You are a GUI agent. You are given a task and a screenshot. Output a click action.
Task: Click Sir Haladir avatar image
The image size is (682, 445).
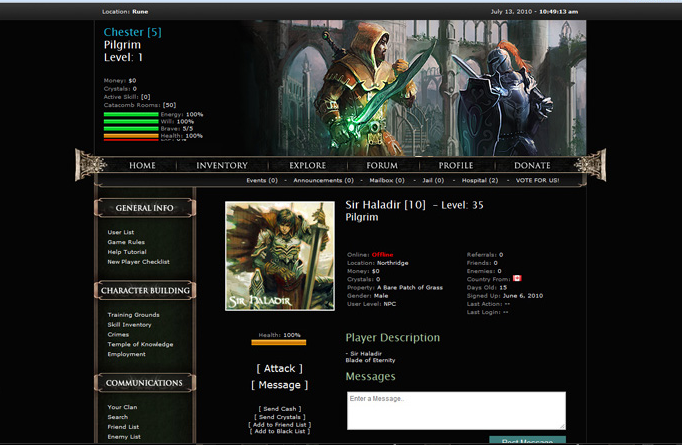[x=280, y=256]
